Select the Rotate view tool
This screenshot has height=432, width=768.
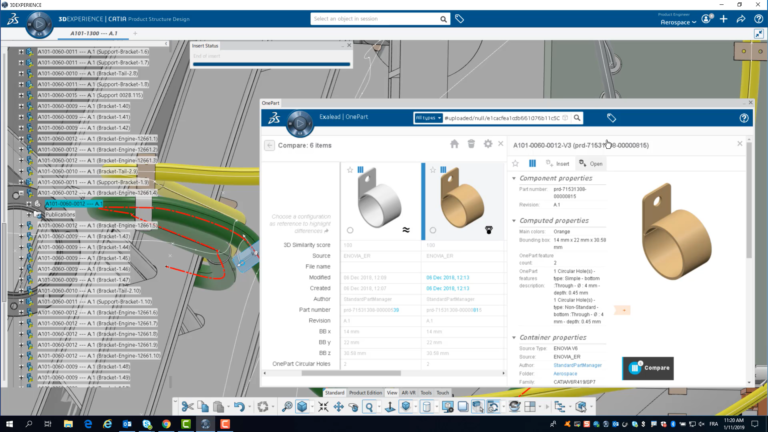pos(354,407)
